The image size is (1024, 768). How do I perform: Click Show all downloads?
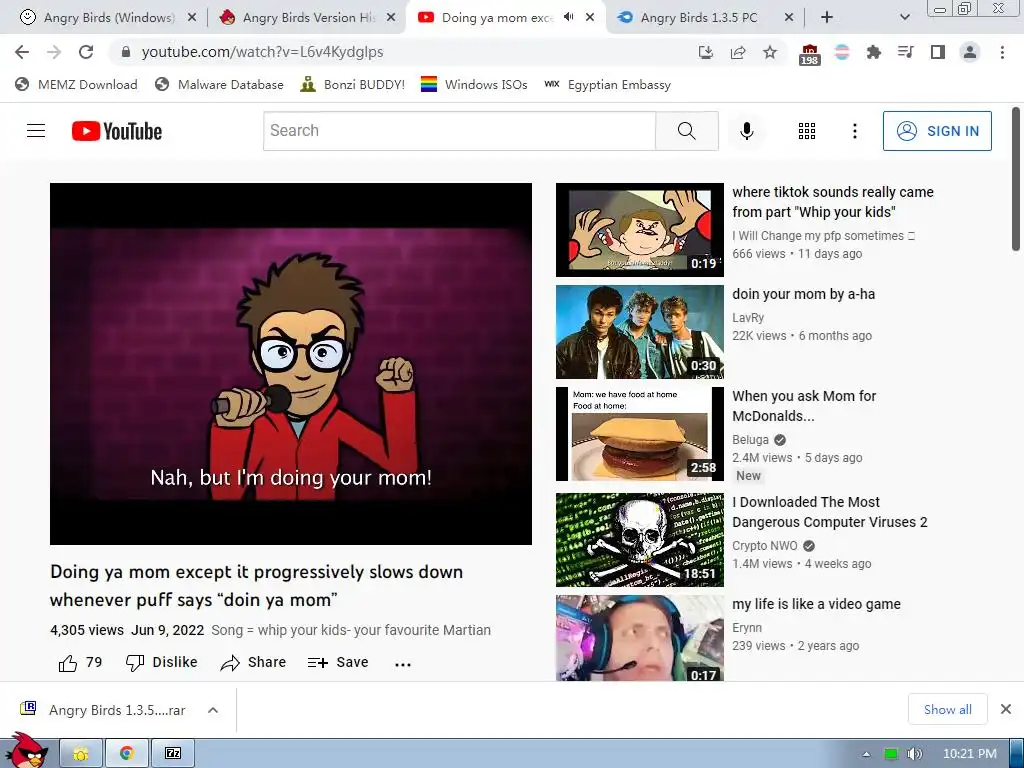[948, 709]
